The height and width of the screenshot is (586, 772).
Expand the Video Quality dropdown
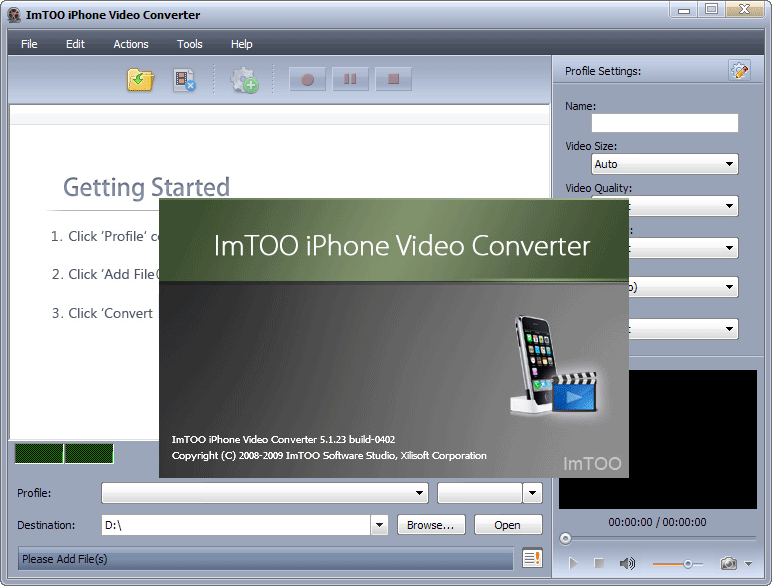pos(729,206)
